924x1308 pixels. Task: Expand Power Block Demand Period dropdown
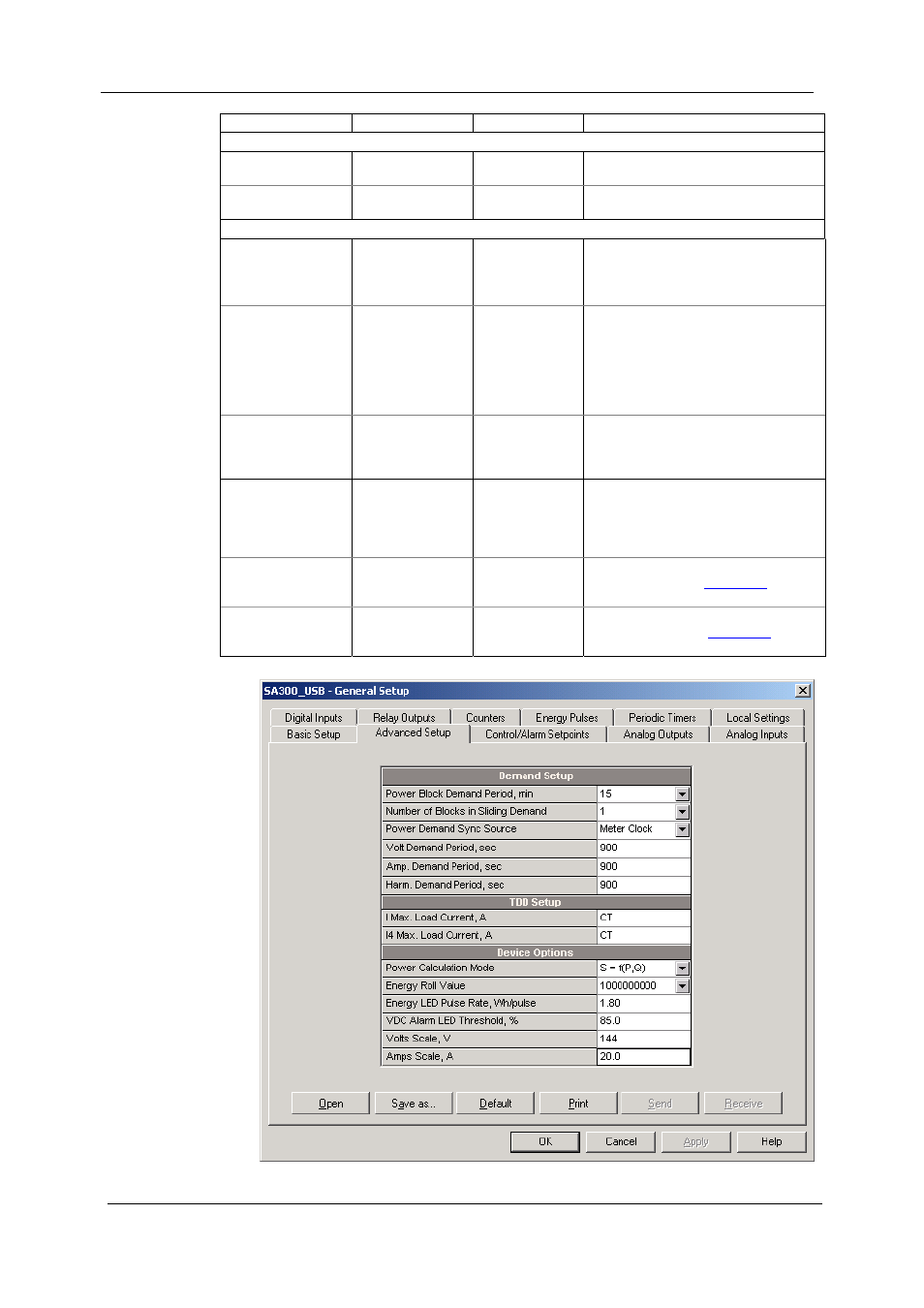(x=683, y=794)
